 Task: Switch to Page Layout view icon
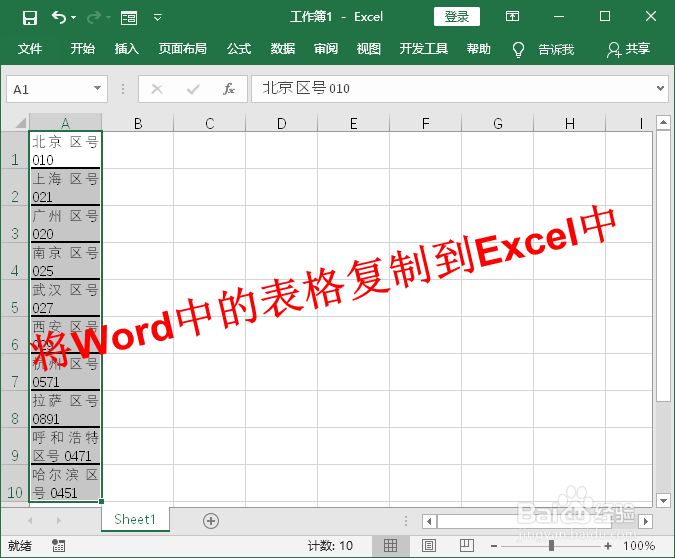[429, 546]
